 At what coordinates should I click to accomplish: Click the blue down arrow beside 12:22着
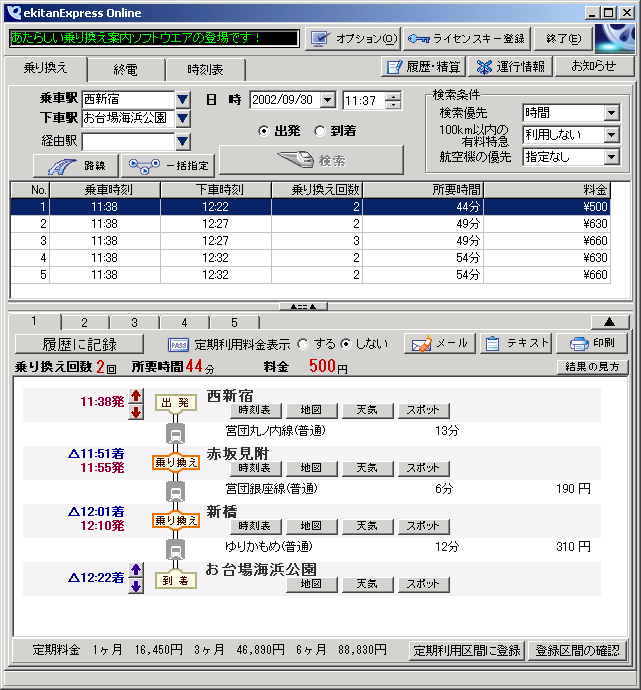(x=136, y=586)
